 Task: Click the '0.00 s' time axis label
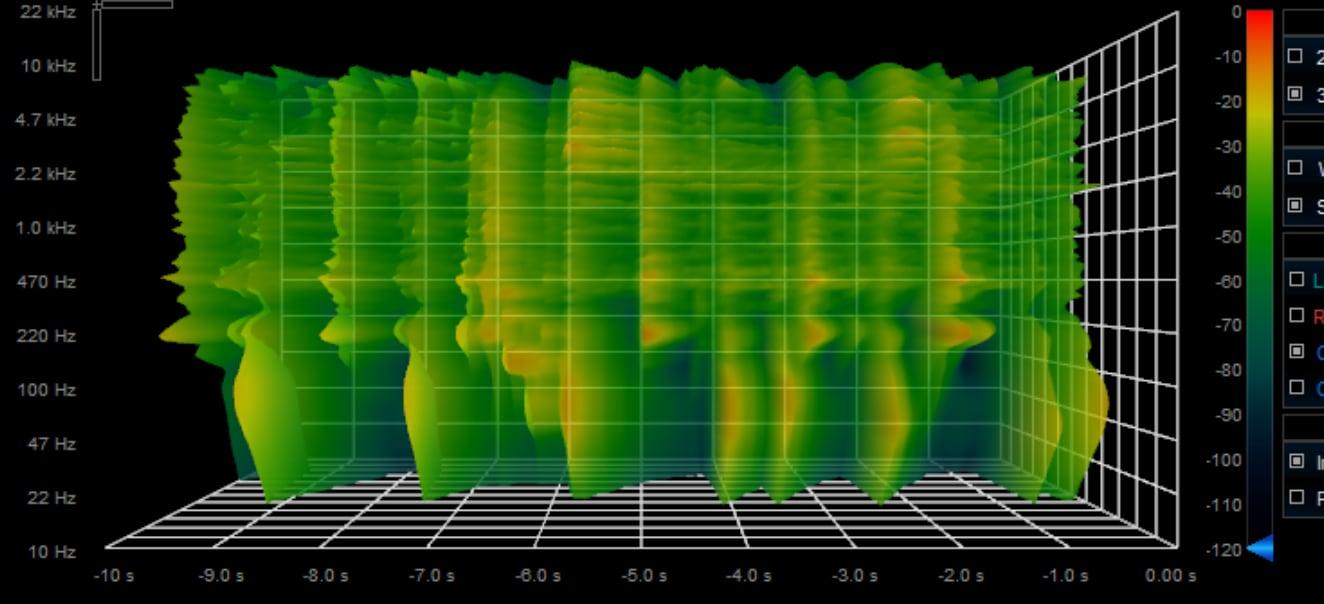pyautogui.click(x=1170, y=576)
